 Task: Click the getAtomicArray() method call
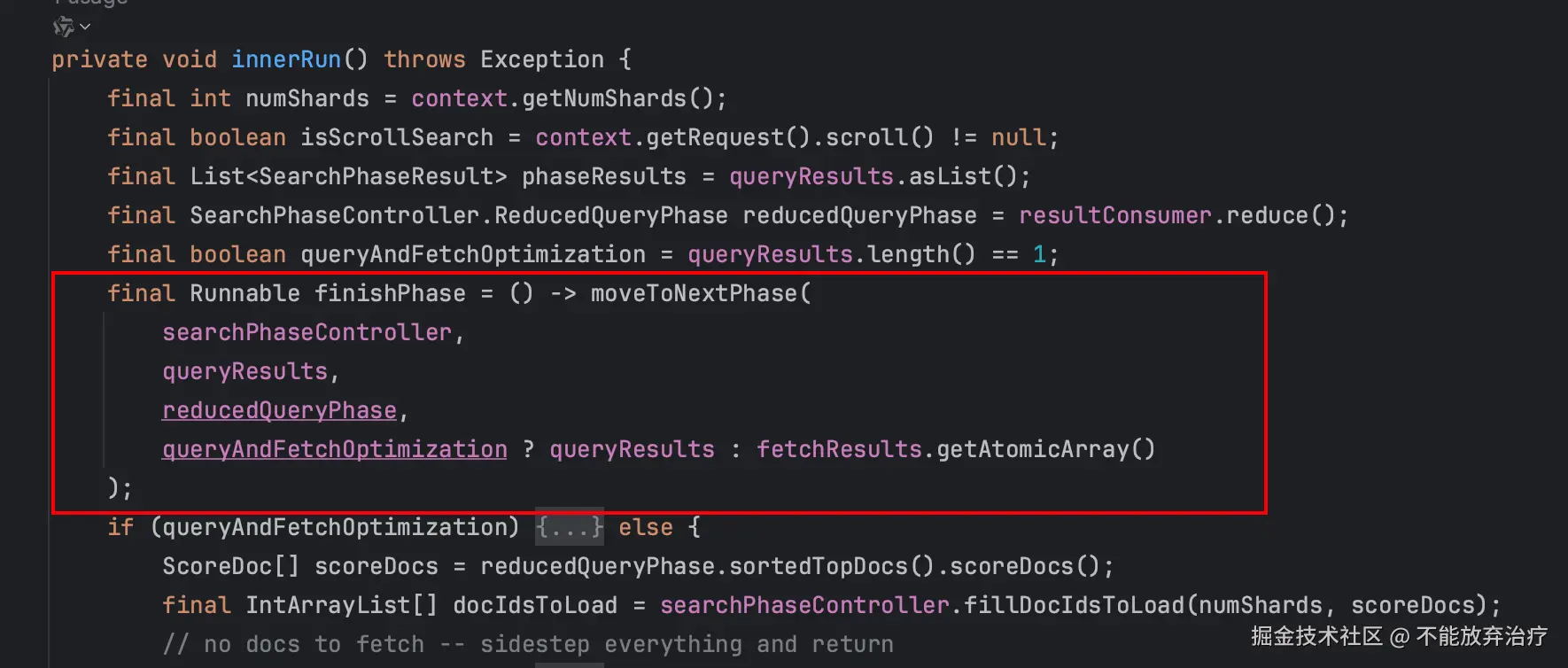pos(1046,449)
